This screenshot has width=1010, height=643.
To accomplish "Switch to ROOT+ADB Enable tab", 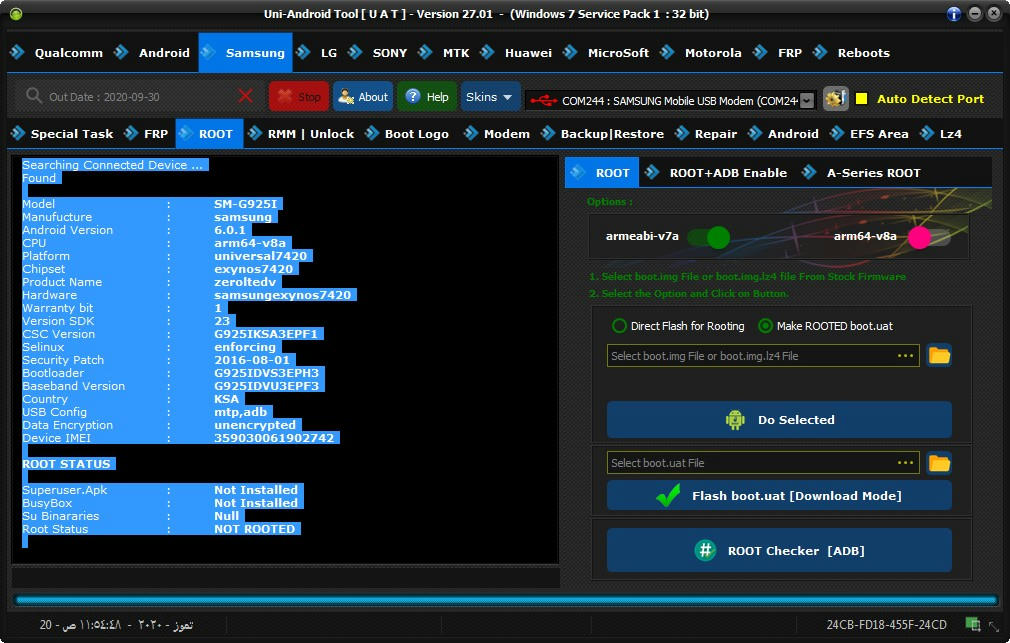I will coord(716,173).
